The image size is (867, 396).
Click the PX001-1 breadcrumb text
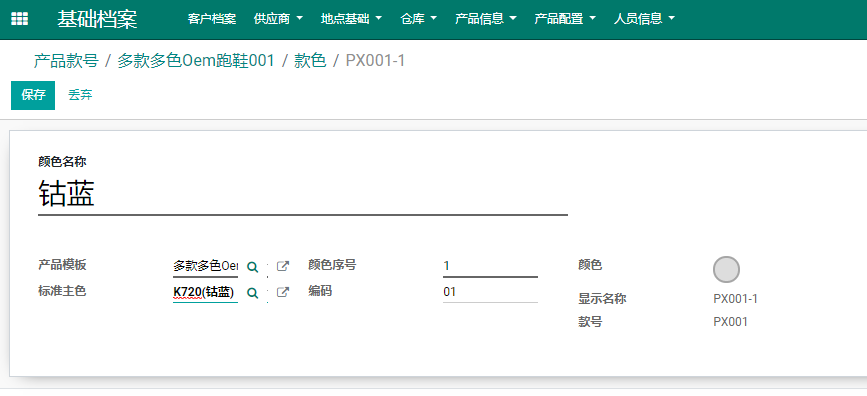375,61
